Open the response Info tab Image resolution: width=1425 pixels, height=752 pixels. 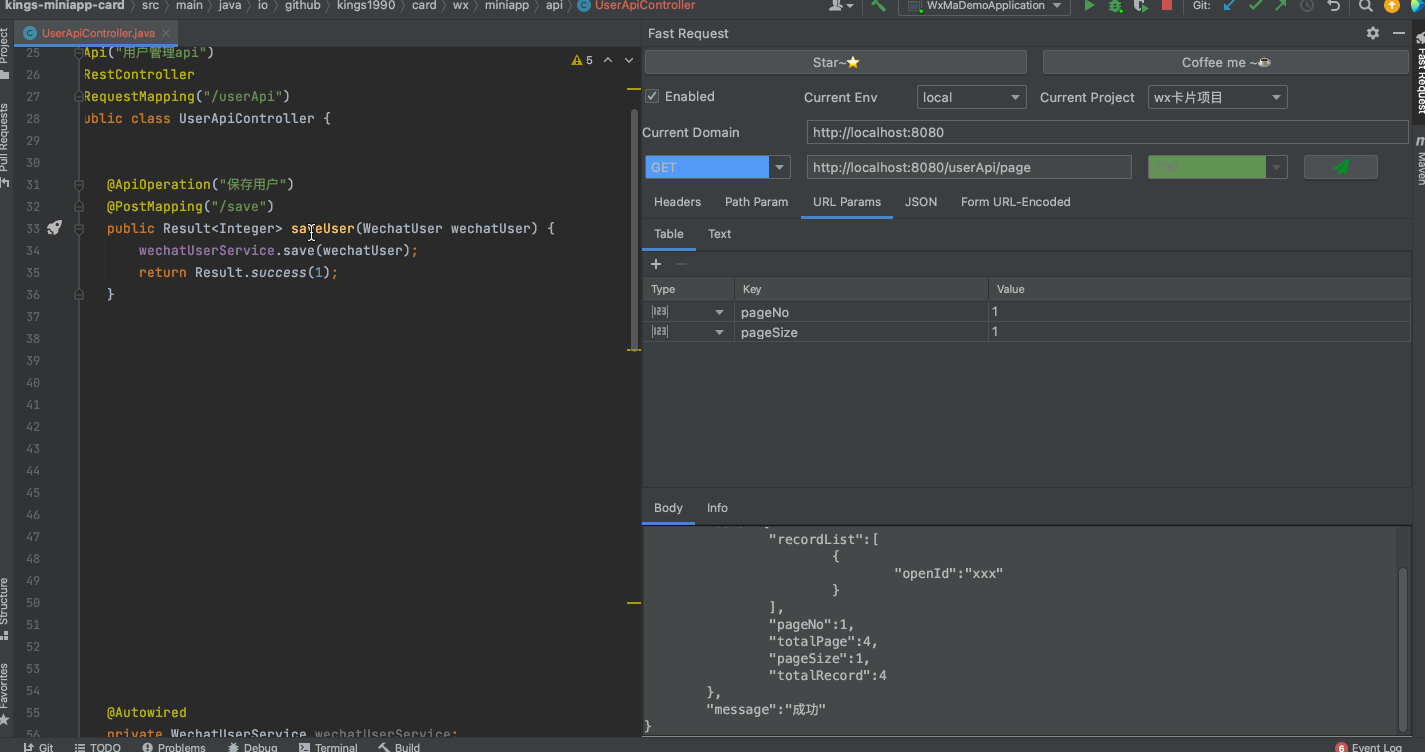(717, 508)
